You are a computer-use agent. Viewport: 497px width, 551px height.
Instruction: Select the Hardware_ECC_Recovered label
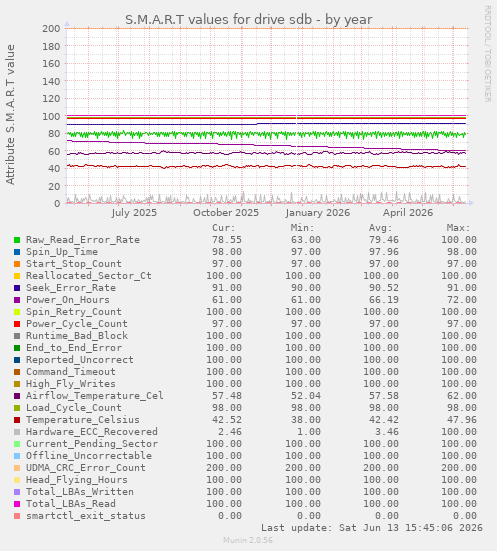92,432
